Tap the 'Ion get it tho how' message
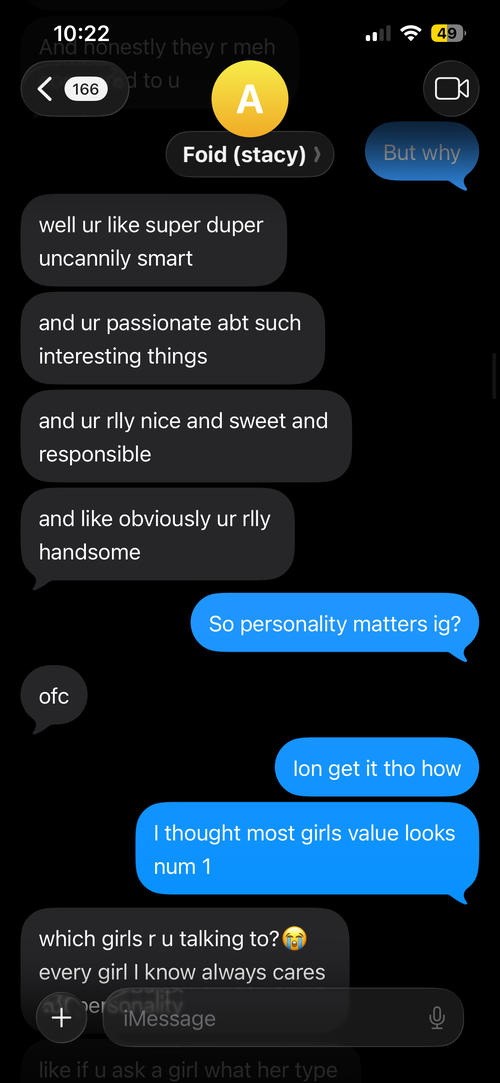The image size is (500, 1083). (x=377, y=768)
